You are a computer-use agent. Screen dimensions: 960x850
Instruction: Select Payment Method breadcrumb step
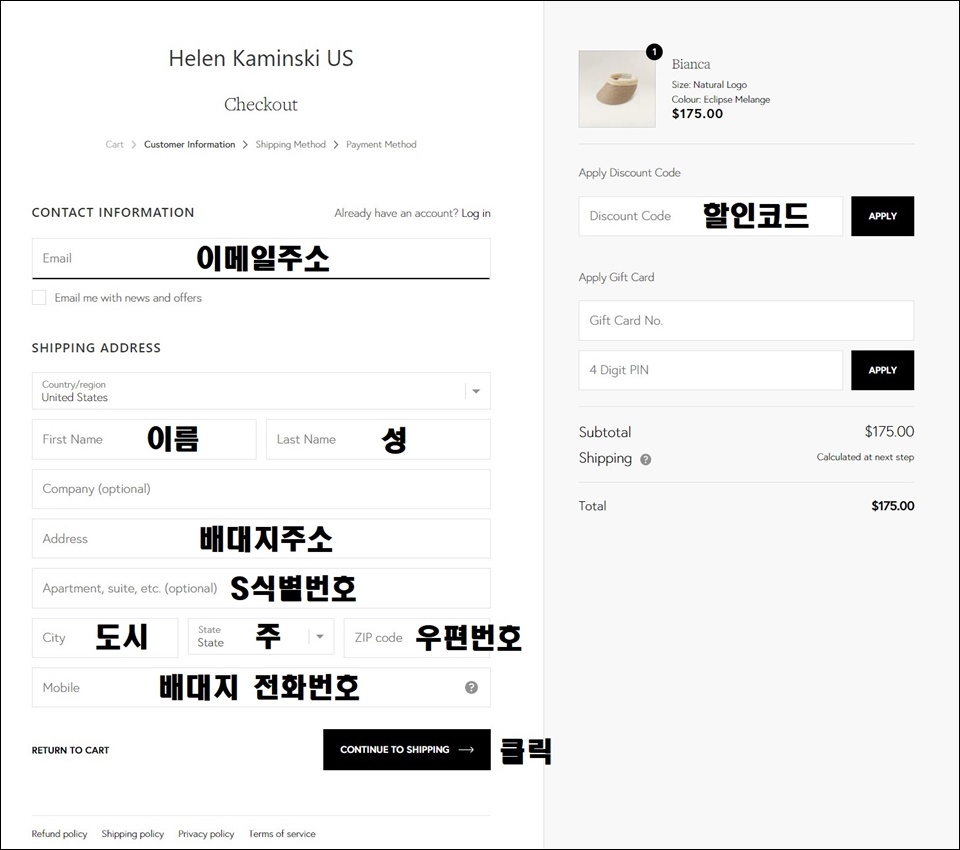pyautogui.click(x=381, y=145)
